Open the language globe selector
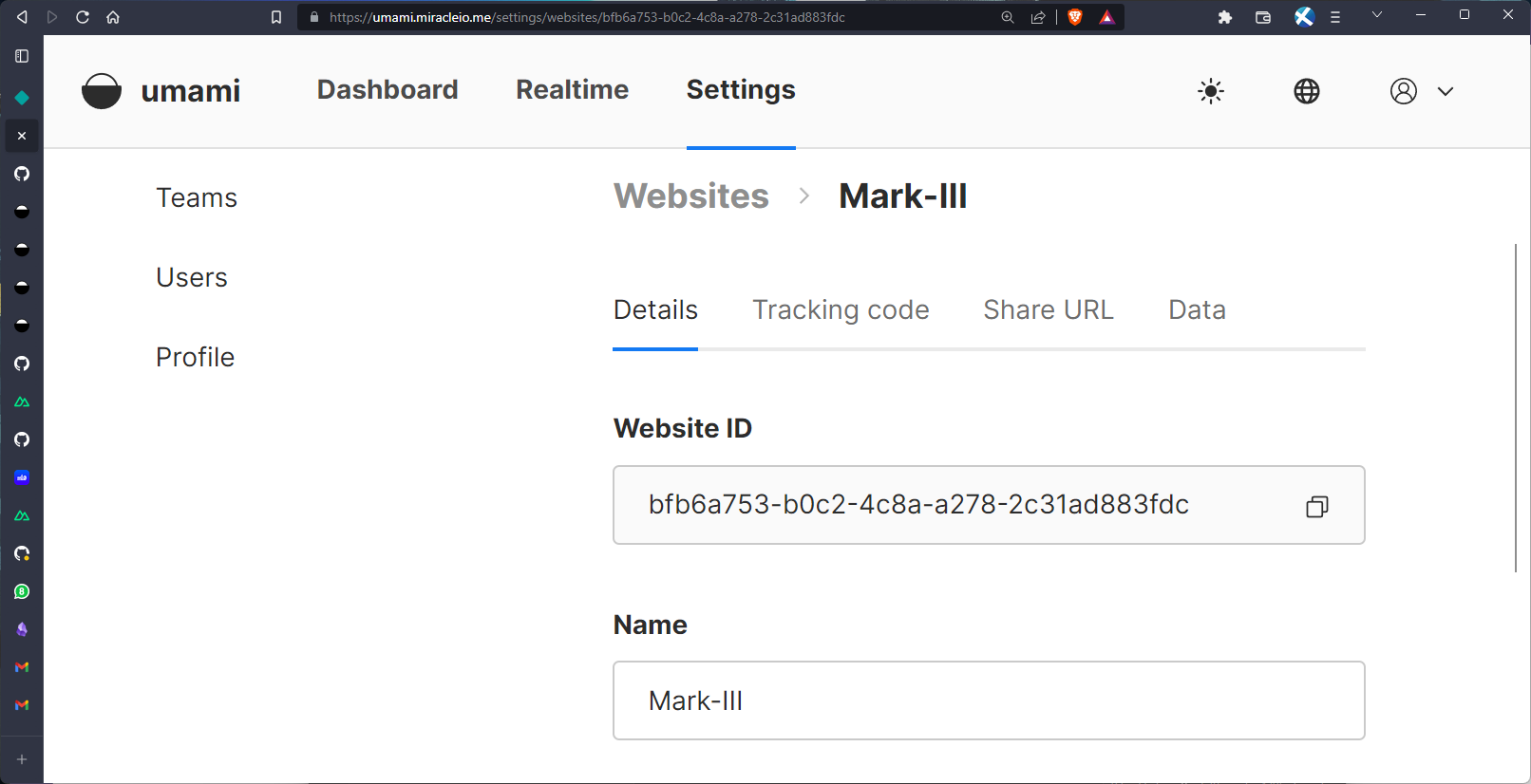The width and height of the screenshot is (1531, 784). click(1307, 91)
